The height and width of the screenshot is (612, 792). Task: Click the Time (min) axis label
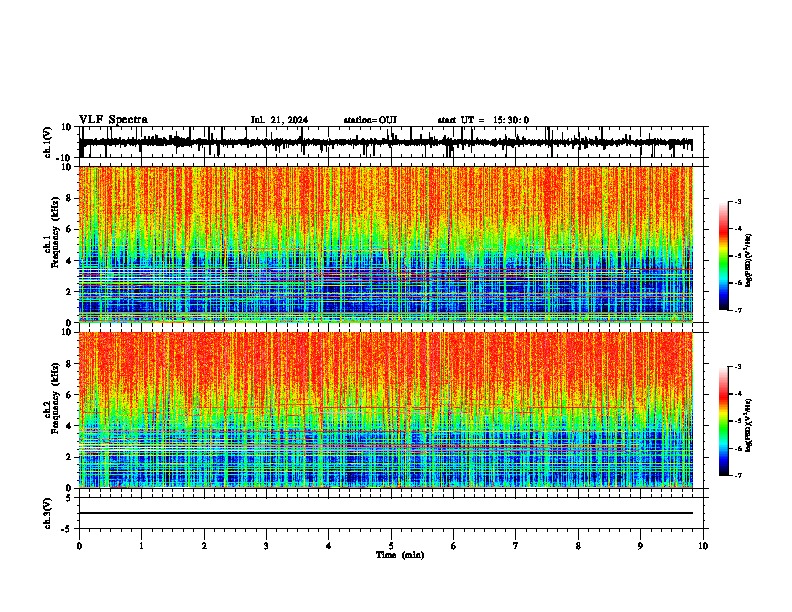(x=400, y=555)
